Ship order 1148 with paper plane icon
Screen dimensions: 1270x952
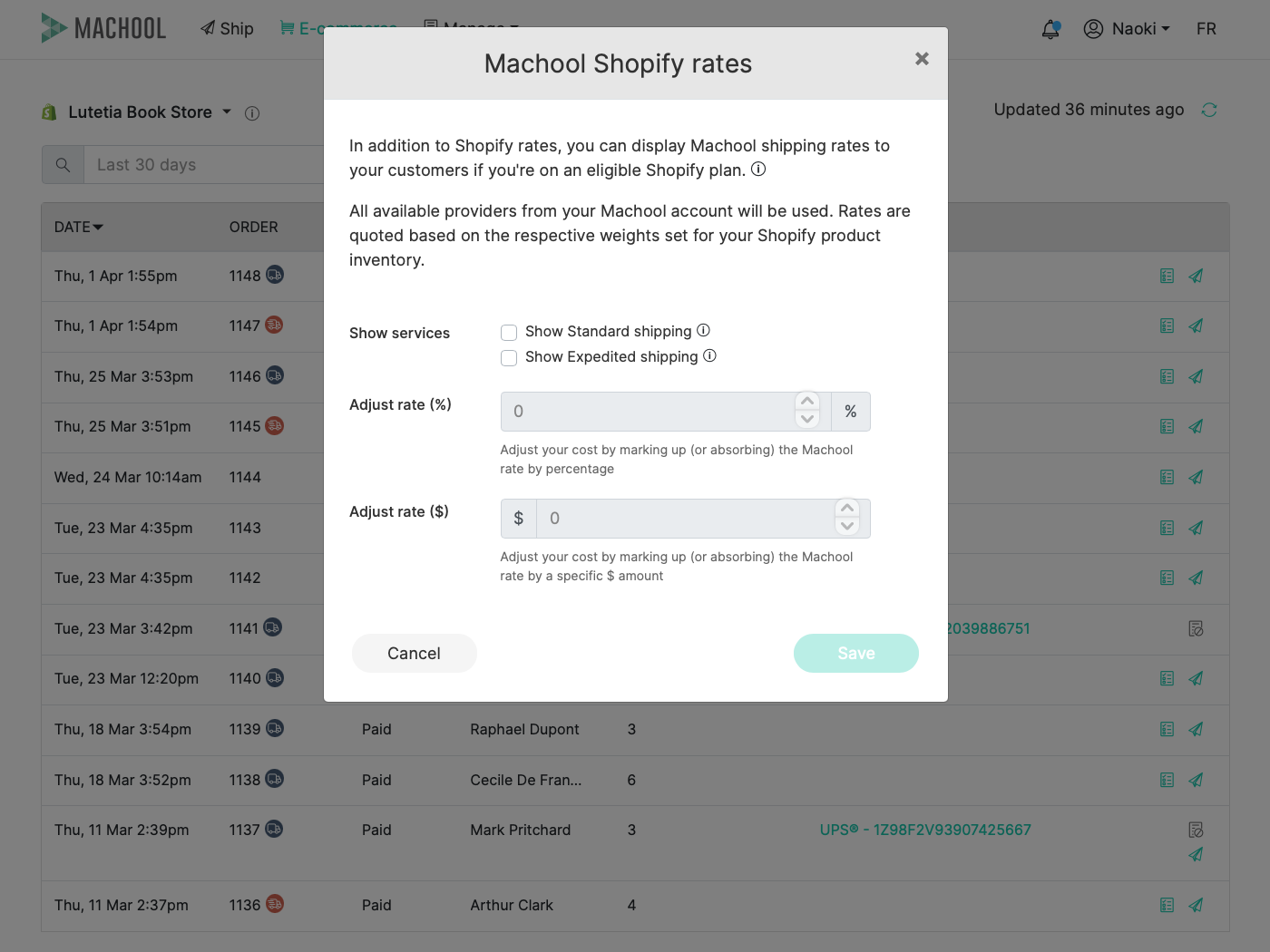click(x=1197, y=276)
